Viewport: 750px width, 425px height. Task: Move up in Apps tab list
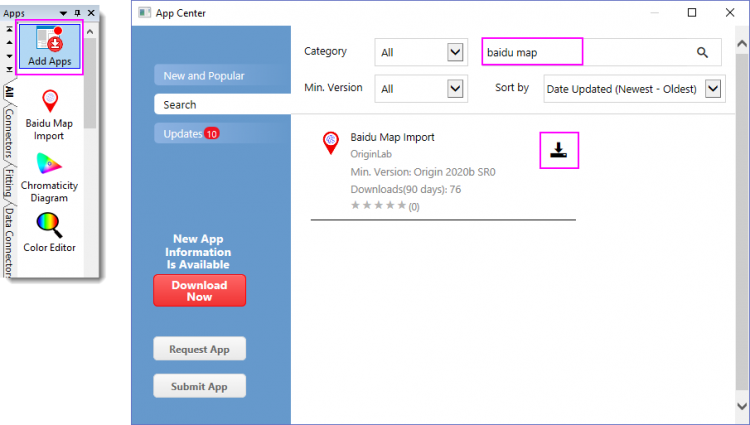coord(9,43)
